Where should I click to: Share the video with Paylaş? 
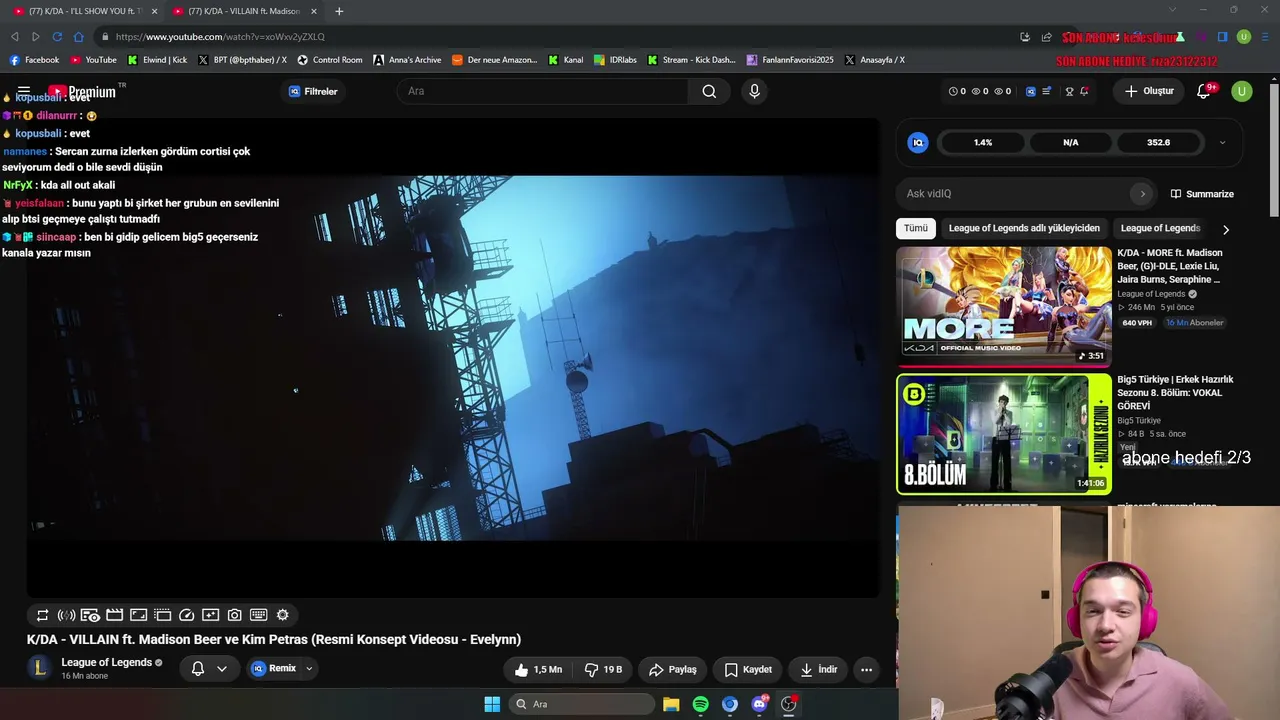pyautogui.click(x=672, y=669)
